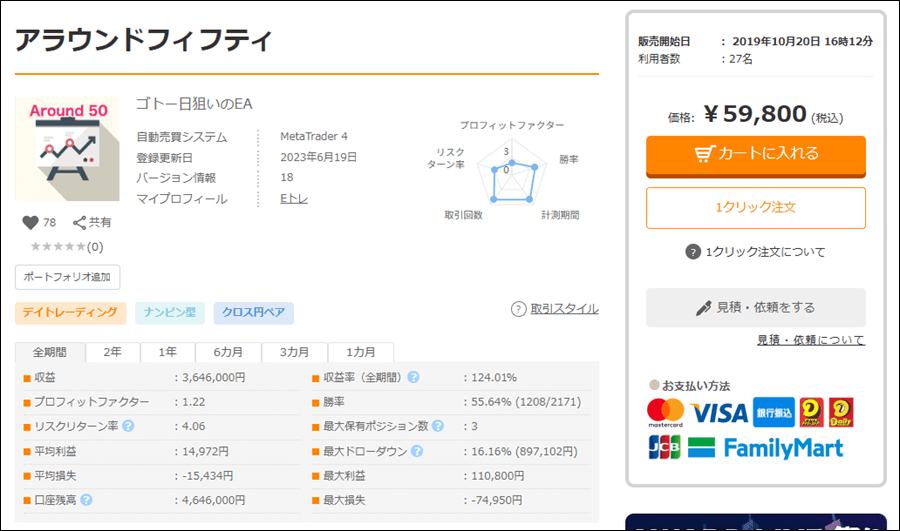Click help icon beside リスクリターン率

pyautogui.click(x=127, y=426)
